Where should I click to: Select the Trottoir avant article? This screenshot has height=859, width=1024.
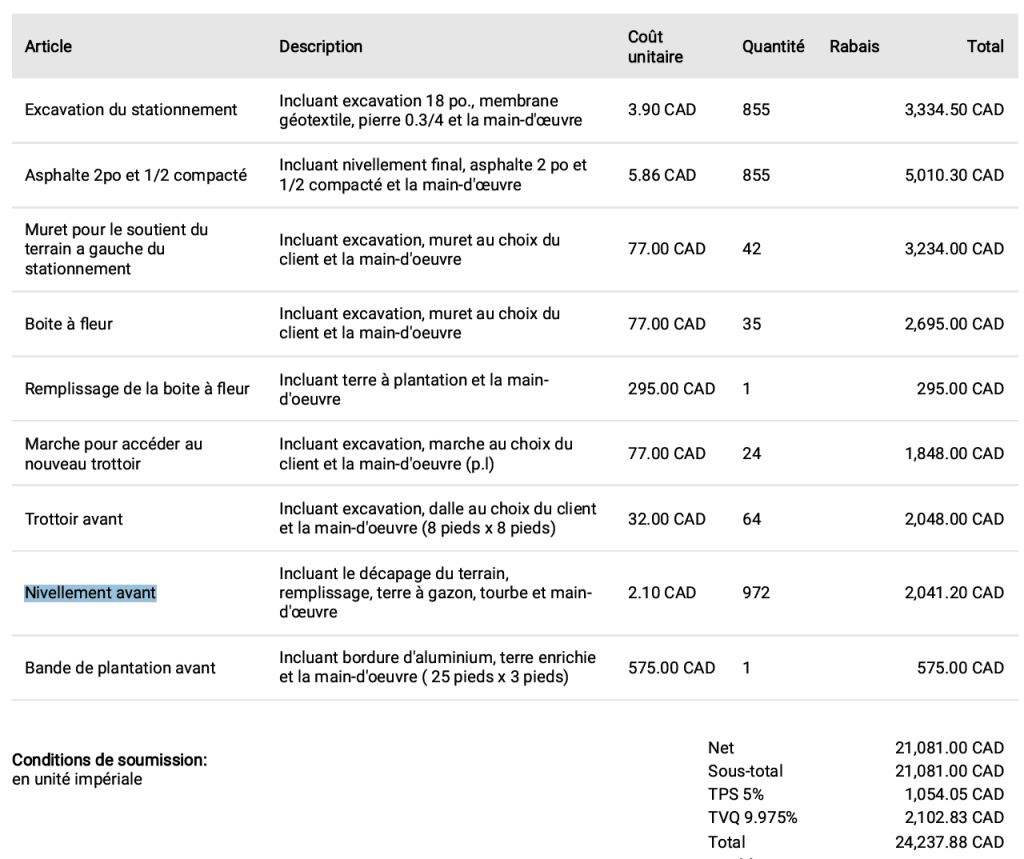point(74,519)
